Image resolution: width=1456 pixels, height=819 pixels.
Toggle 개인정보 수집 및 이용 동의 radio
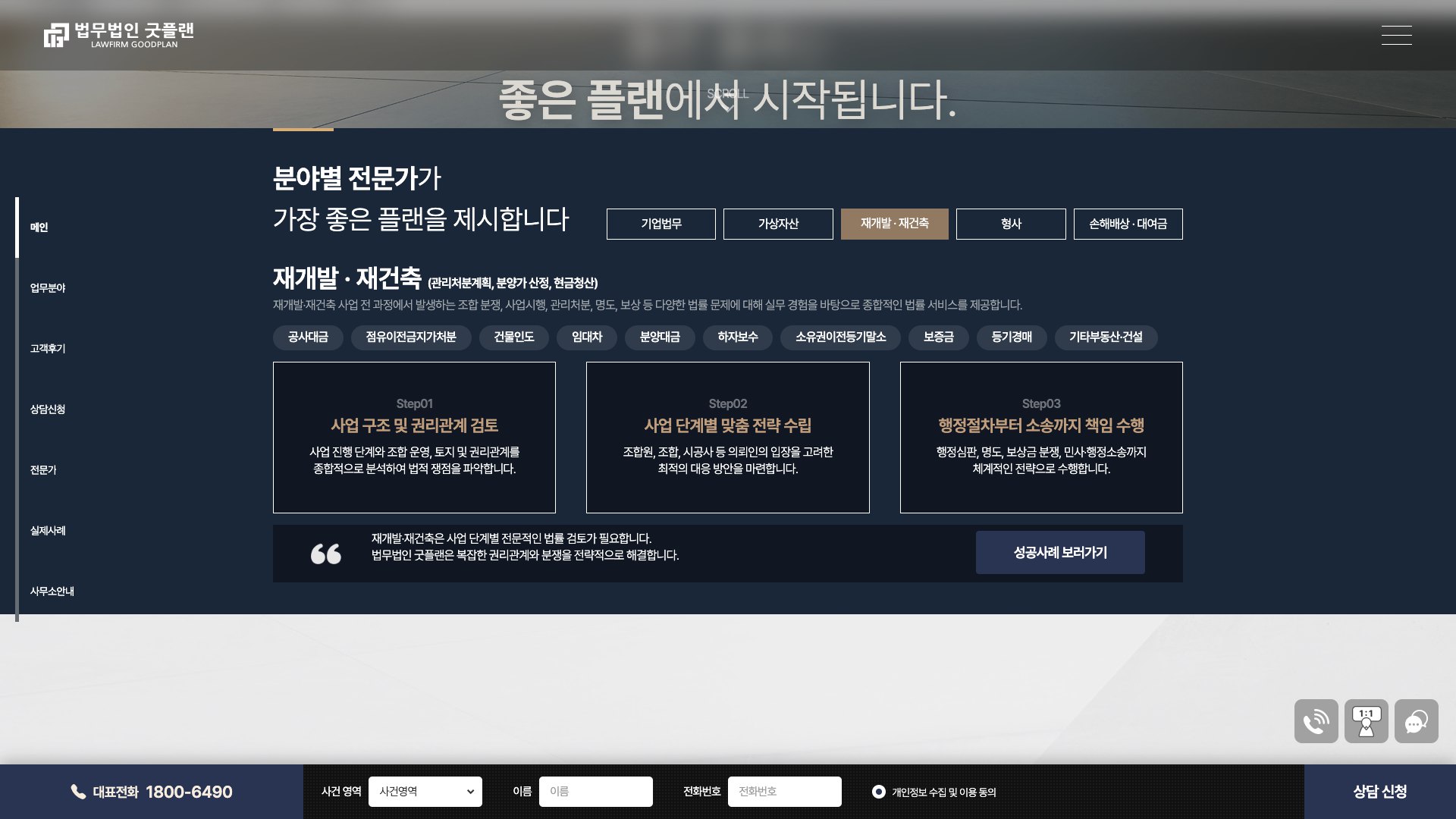pyautogui.click(x=879, y=792)
